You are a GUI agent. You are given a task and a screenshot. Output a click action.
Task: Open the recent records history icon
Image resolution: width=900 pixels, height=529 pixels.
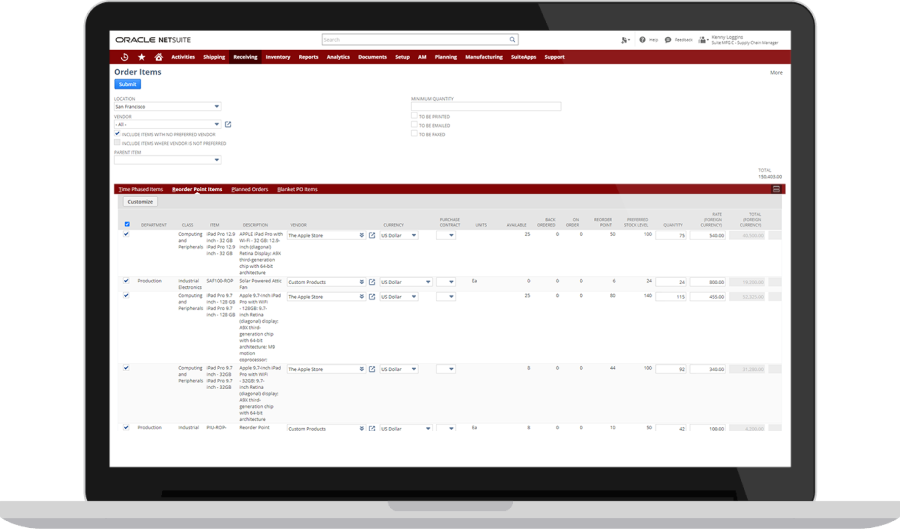pyautogui.click(x=125, y=57)
